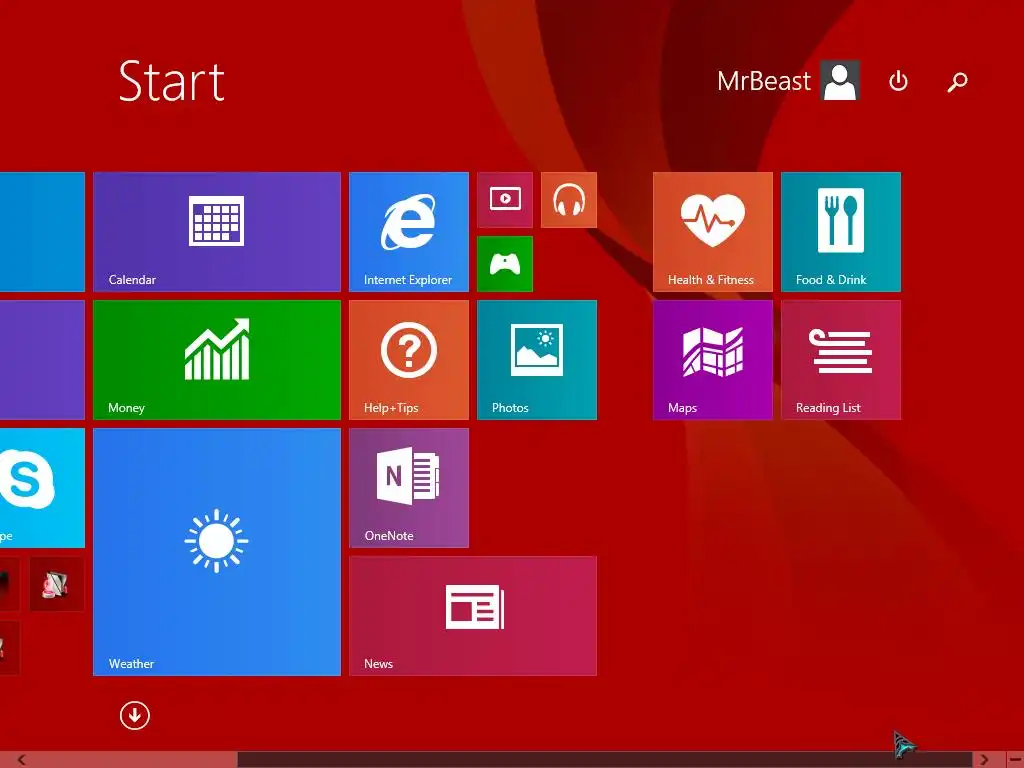Open the Help+Tips tile
1024x768 pixels.
pos(409,360)
